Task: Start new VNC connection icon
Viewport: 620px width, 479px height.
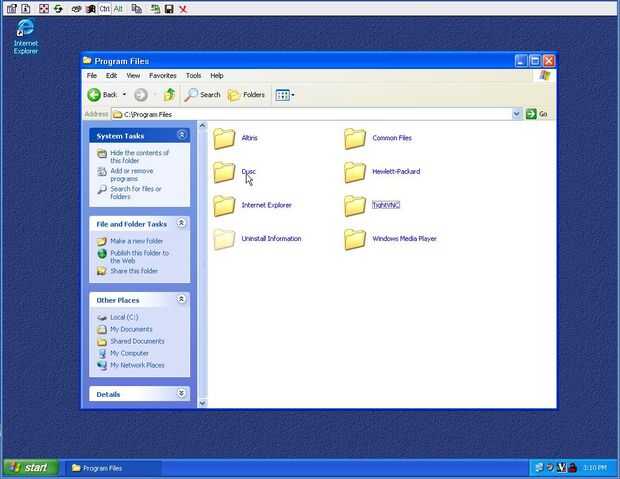Action: tap(155, 8)
